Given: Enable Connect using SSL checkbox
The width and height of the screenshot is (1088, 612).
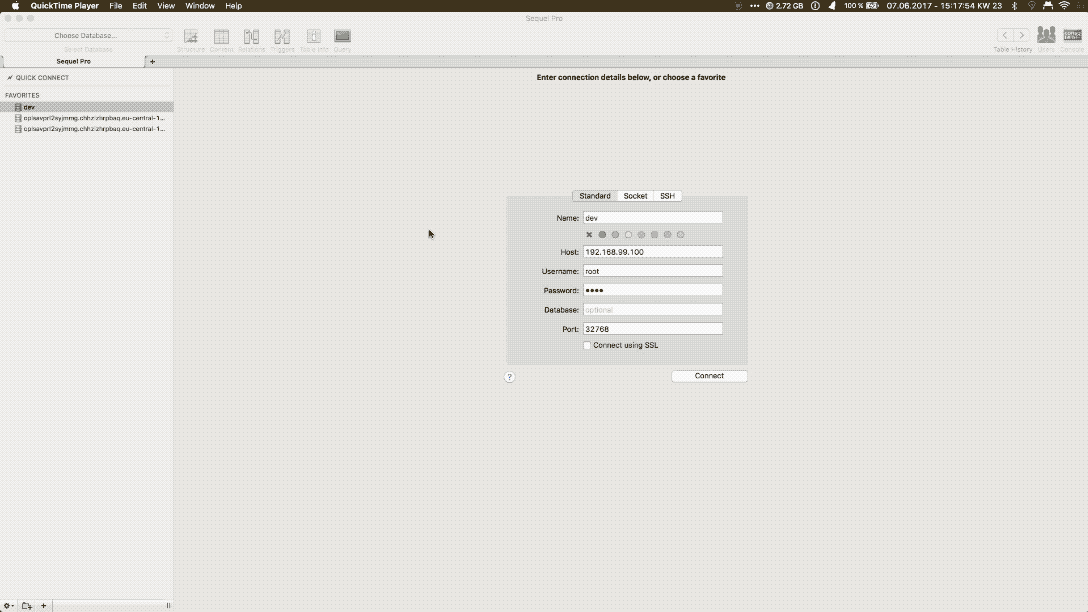Looking at the screenshot, I should pos(587,346).
